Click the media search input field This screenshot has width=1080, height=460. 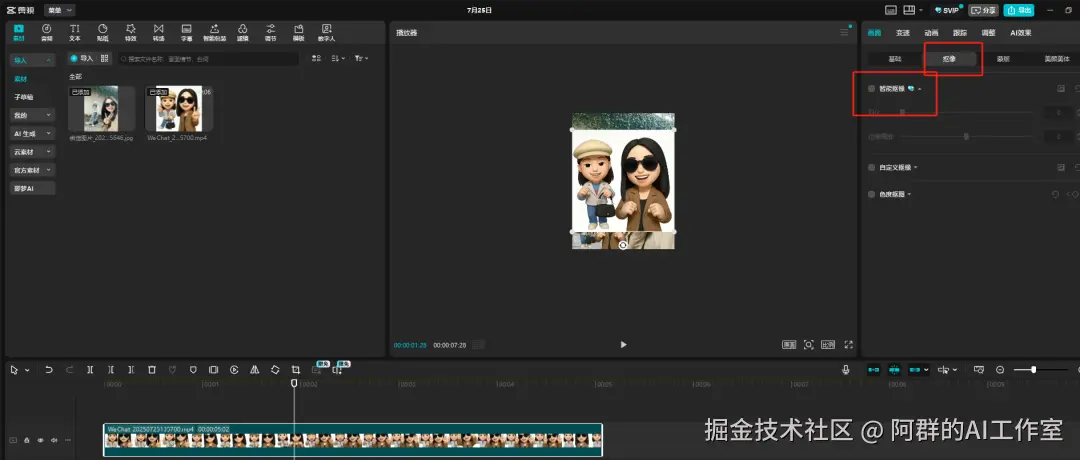click(x=209, y=59)
